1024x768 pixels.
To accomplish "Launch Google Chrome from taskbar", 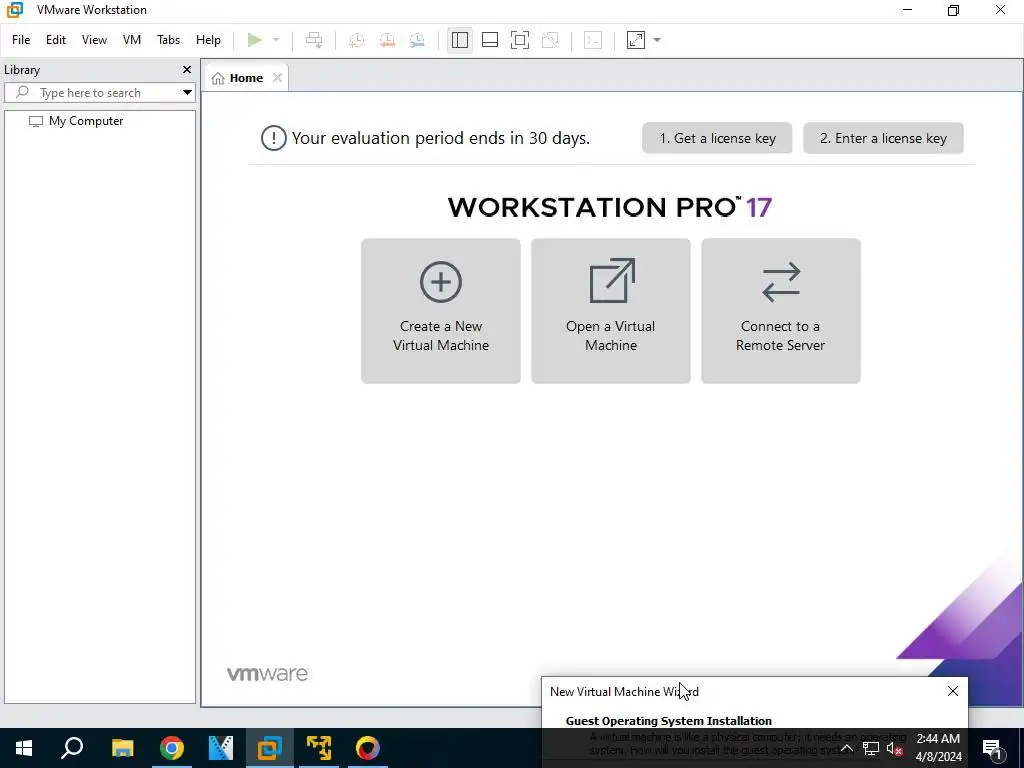I will point(172,748).
